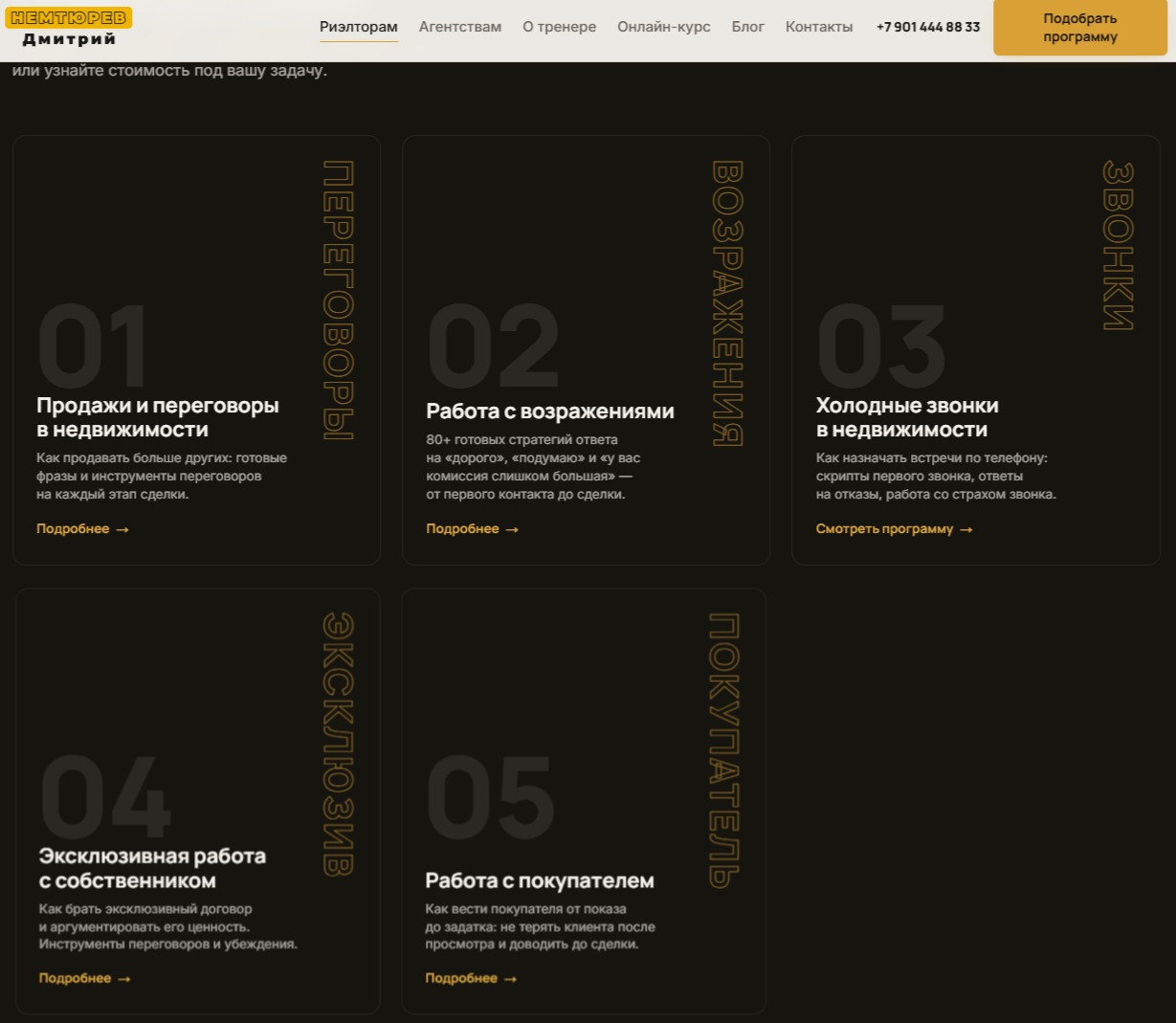Open Подробнее link under Продажи и переговоры
1176x1023 pixels.
coord(82,529)
